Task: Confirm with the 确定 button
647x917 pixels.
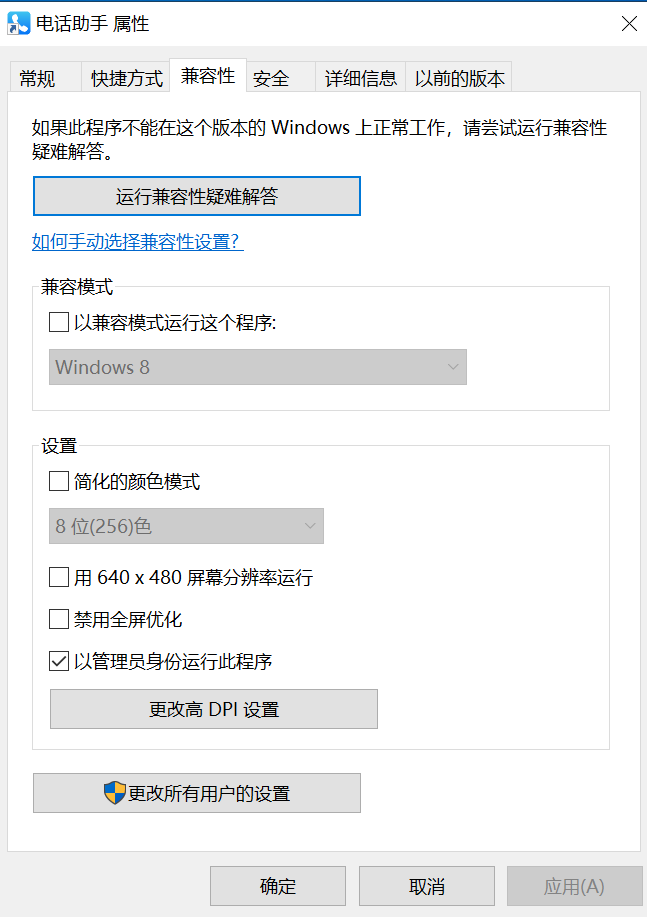Action: pos(278,886)
